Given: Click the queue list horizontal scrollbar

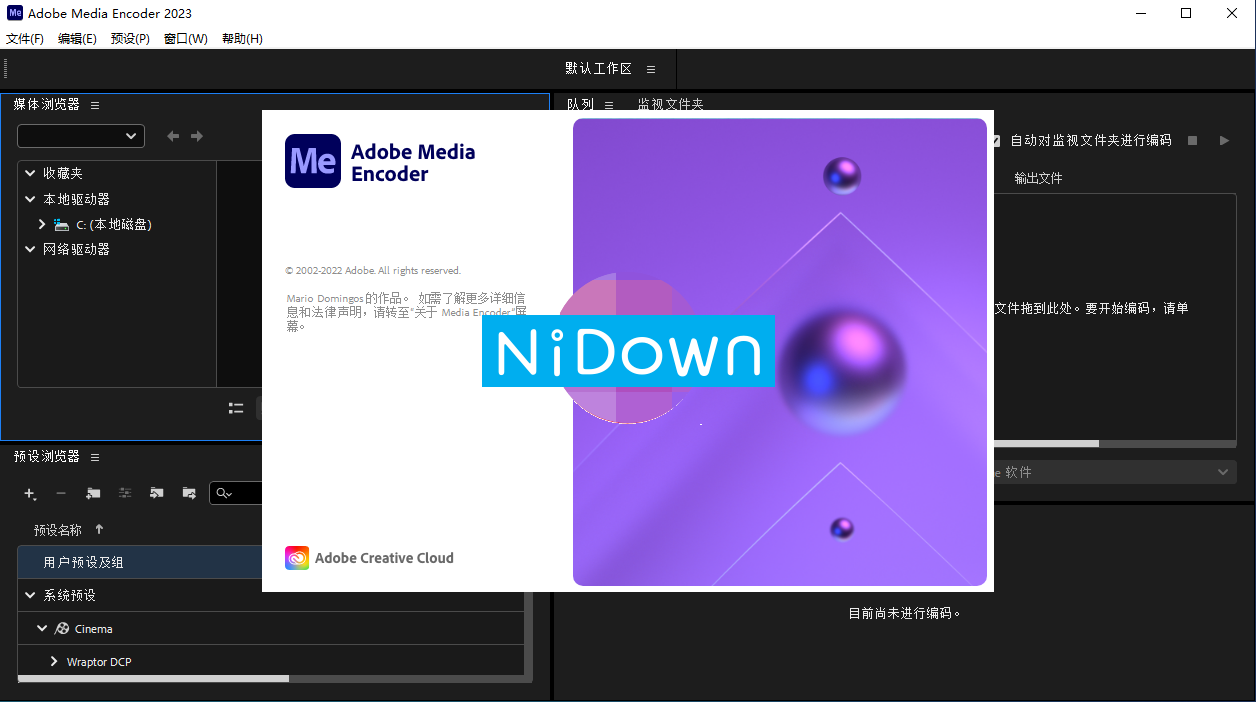Looking at the screenshot, I should click(1046, 443).
